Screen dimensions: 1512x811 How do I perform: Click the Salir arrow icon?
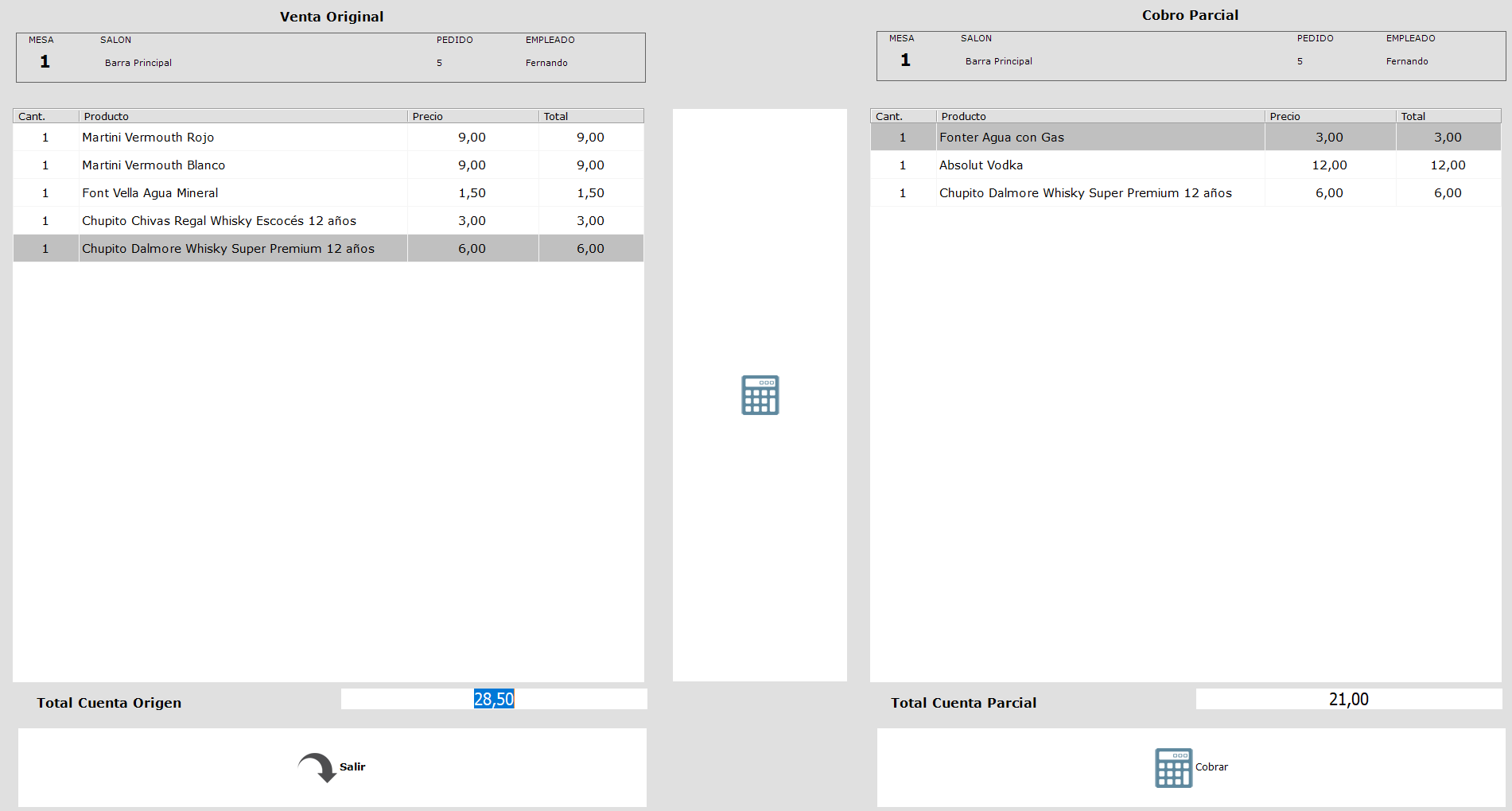[317, 767]
